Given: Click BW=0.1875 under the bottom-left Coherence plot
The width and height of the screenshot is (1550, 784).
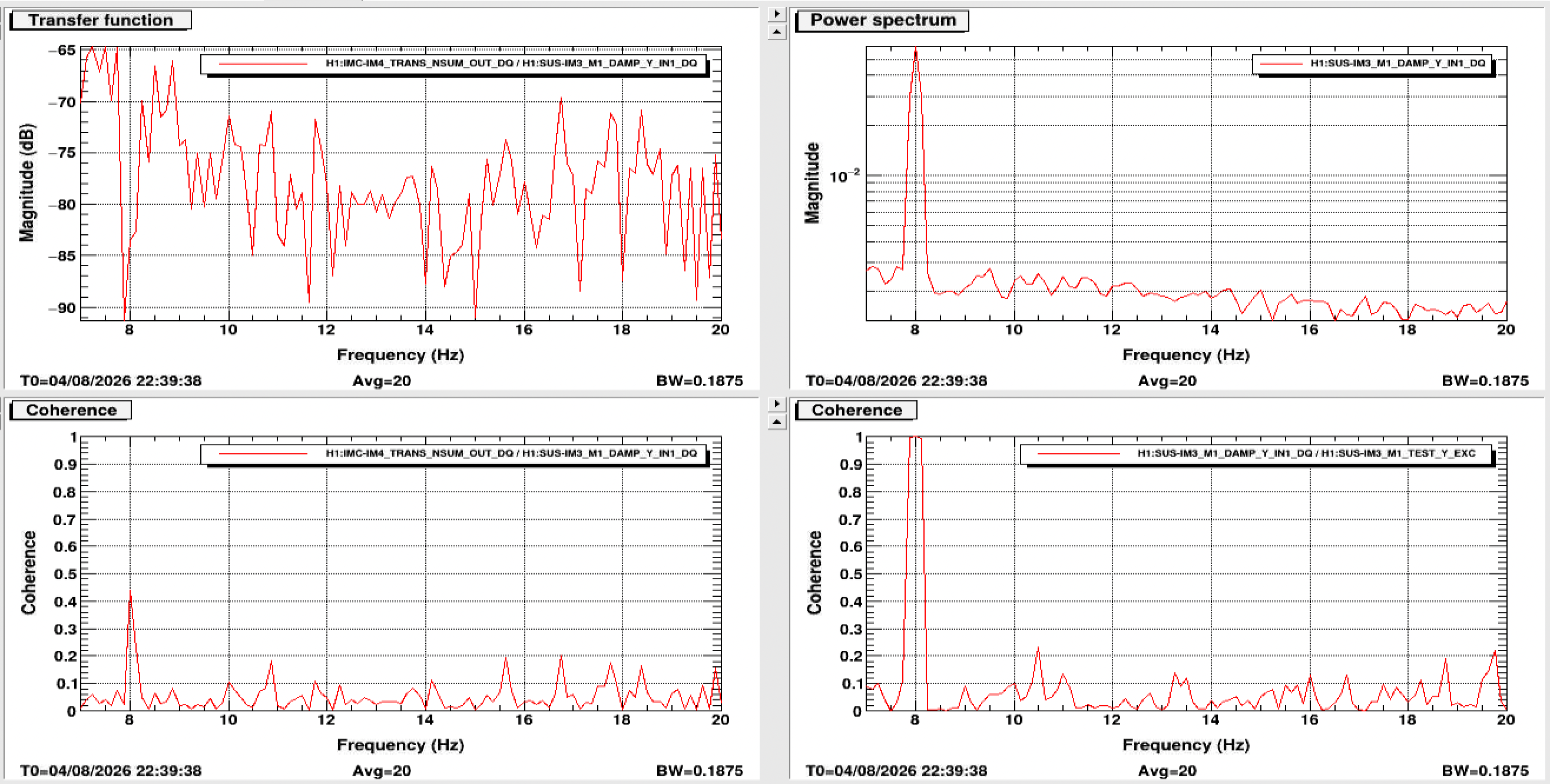Looking at the screenshot, I should click(700, 771).
